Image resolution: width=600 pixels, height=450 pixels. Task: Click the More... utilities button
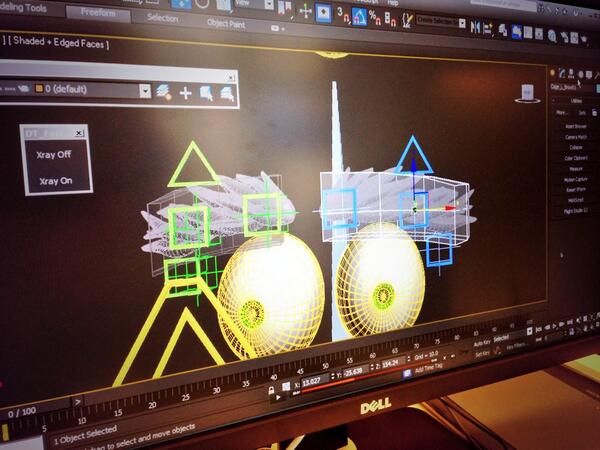[561, 112]
